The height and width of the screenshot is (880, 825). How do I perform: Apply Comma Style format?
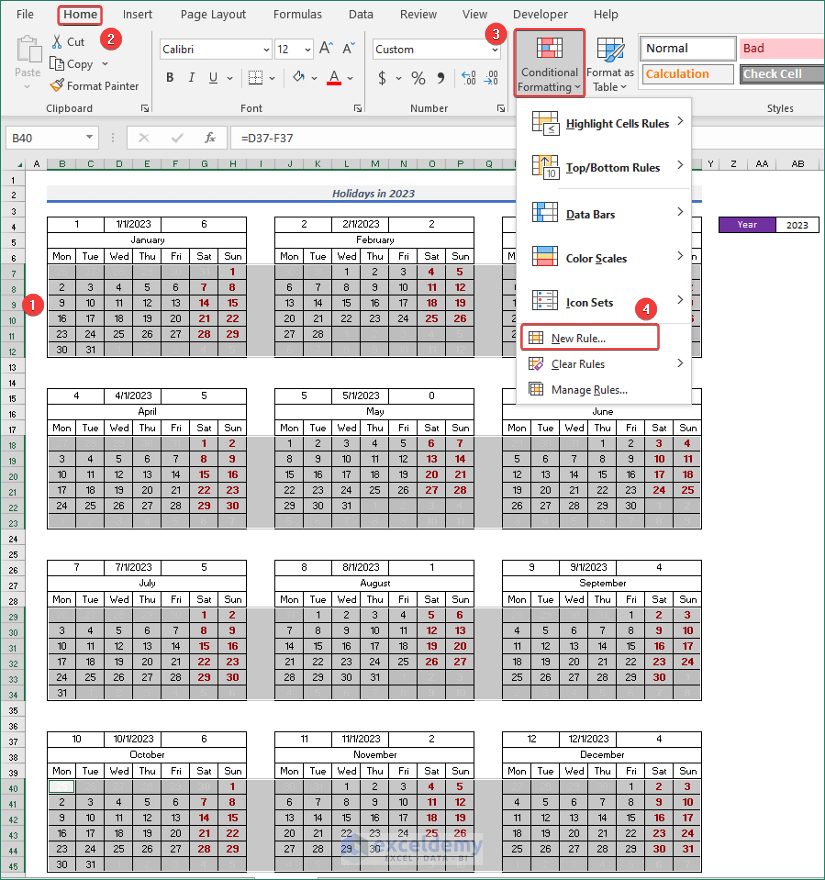coord(441,77)
